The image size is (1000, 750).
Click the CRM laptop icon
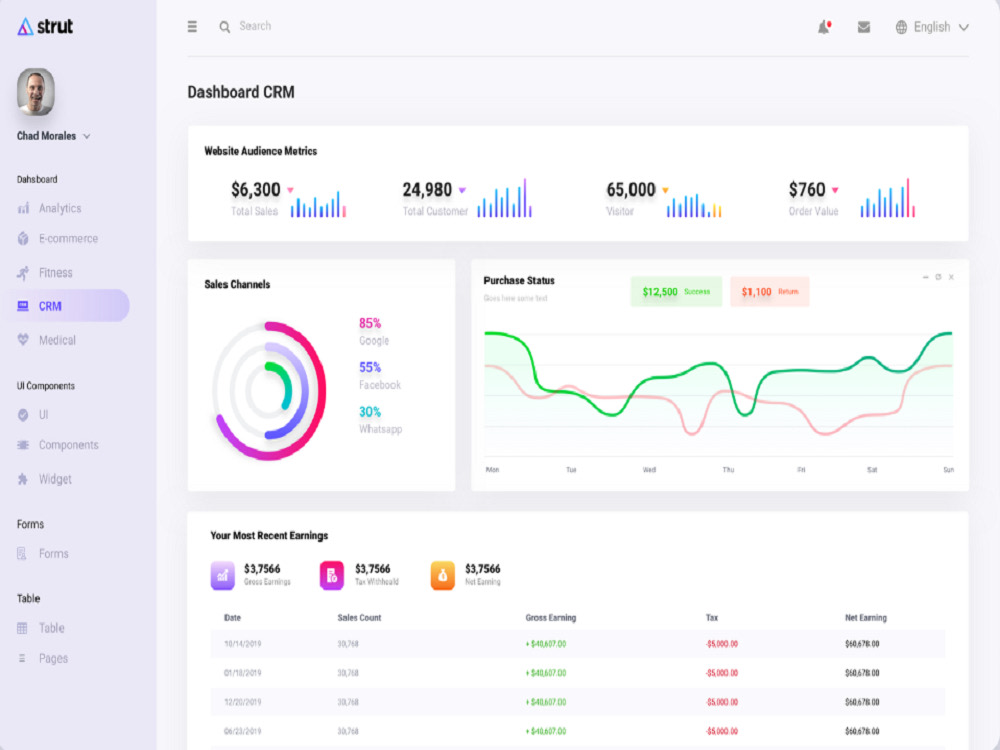[23, 306]
